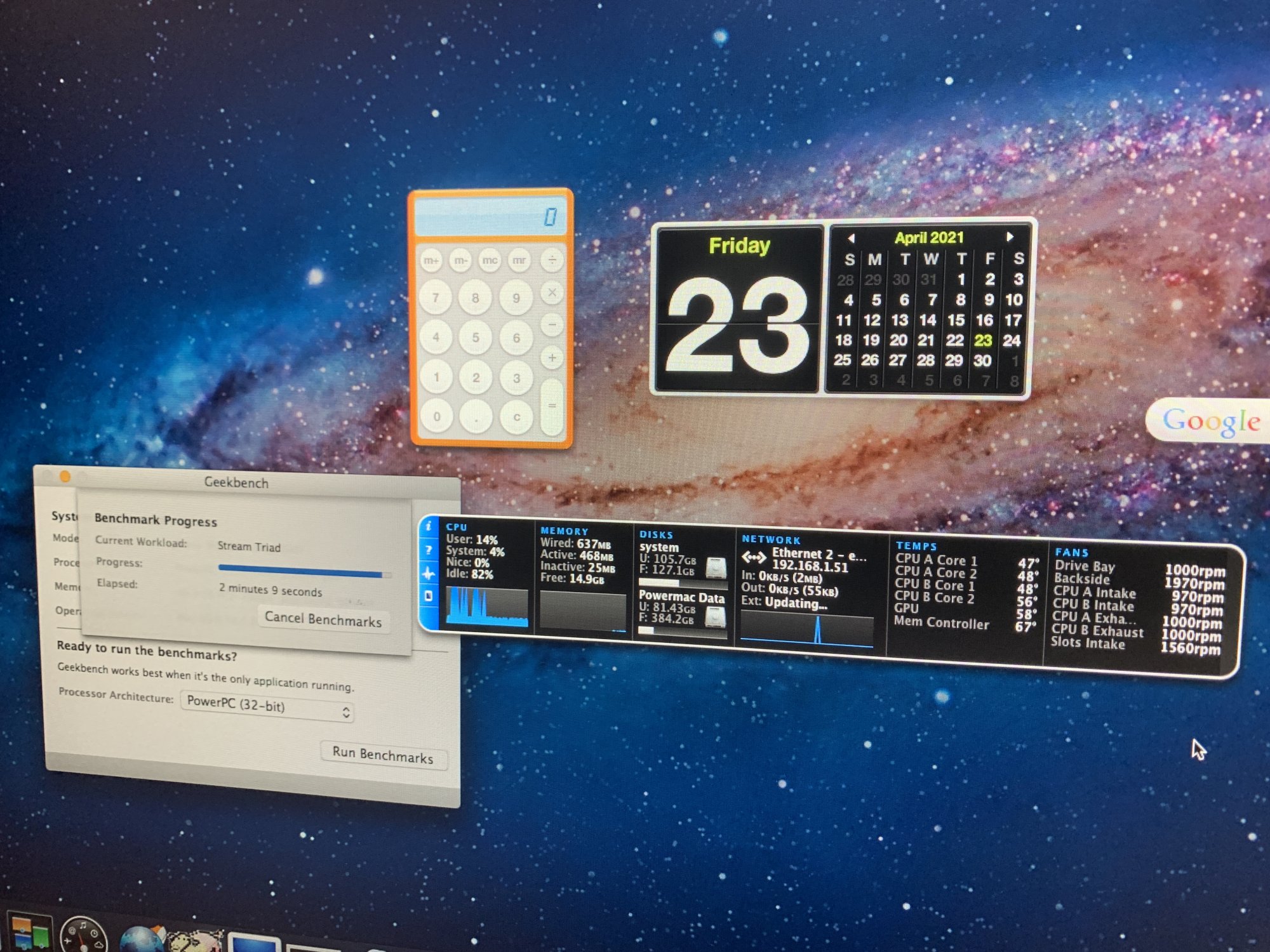Screen dimensions: 1270x952
Task: Tap calculator digit 8
Action: tap(475, 298)
